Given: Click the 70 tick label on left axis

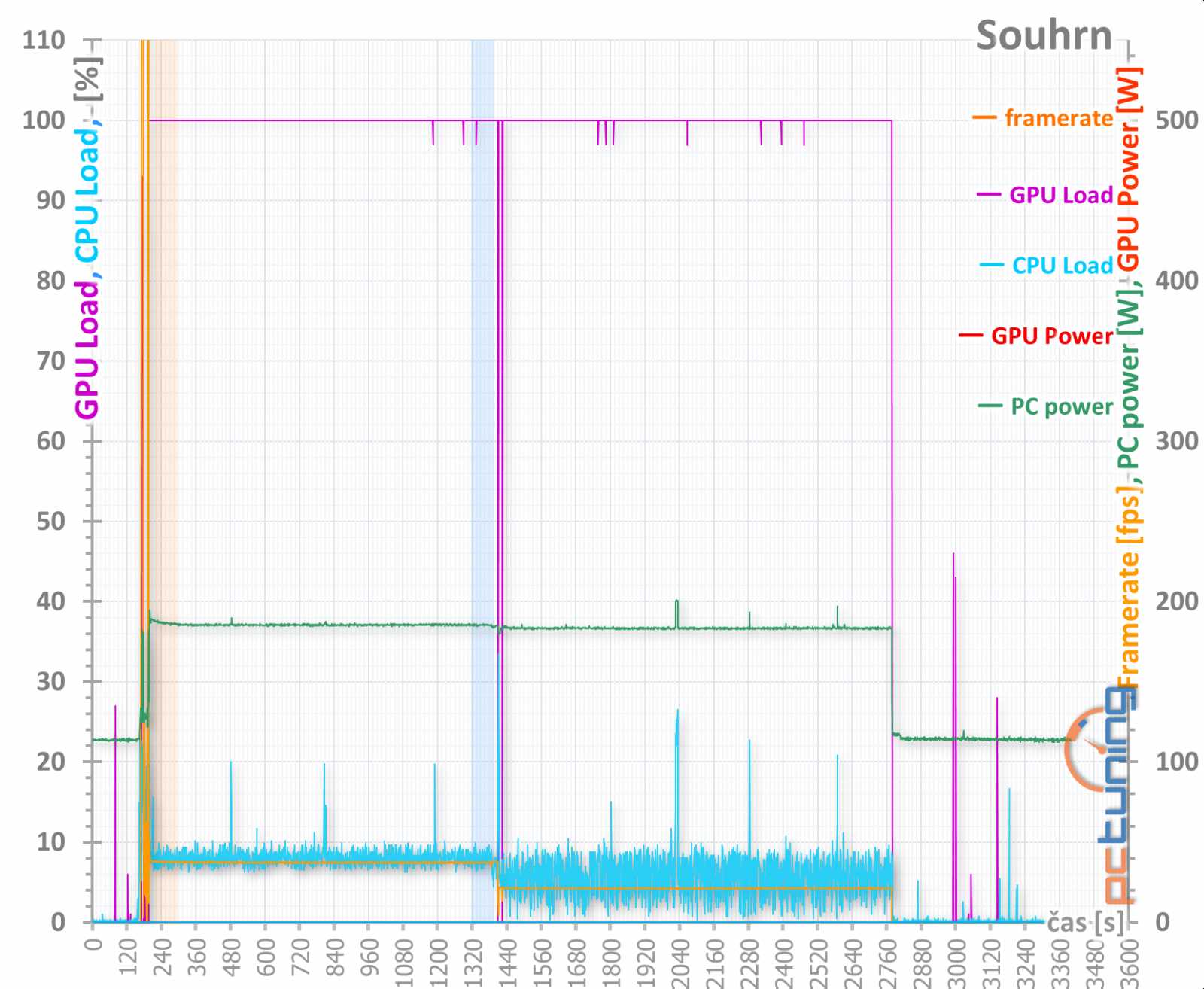Looking at the screenshot, I should click(x=50, y=361).
